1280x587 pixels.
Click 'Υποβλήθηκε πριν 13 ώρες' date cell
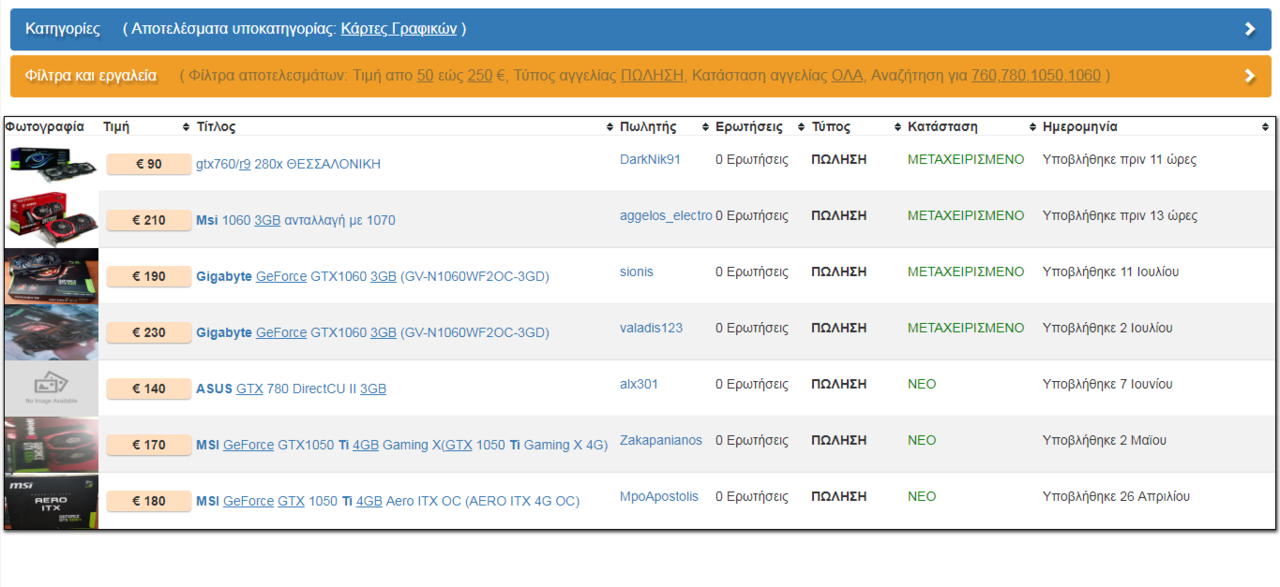click(1119, 215)
